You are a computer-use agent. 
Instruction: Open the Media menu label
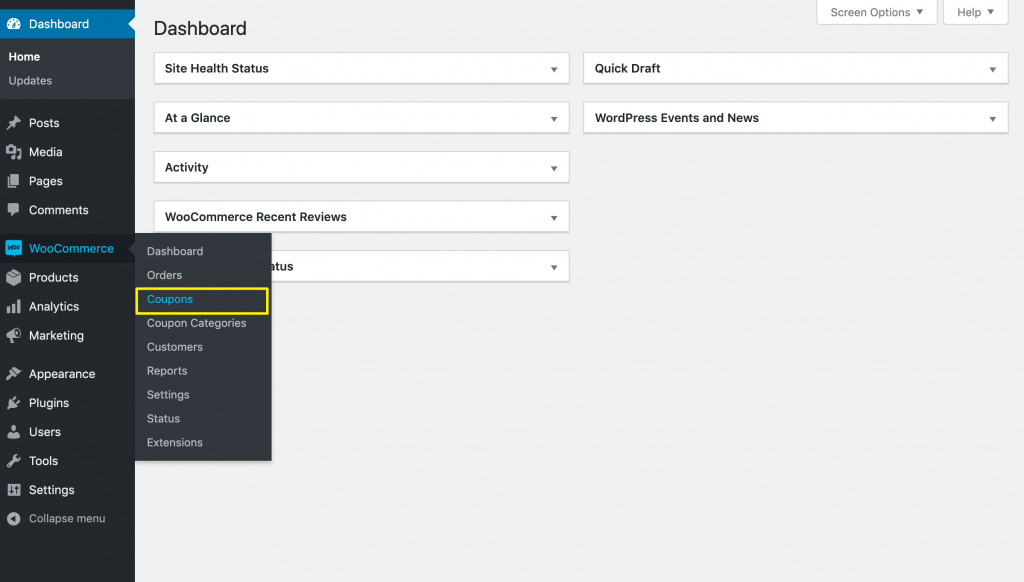coord(46,152)
